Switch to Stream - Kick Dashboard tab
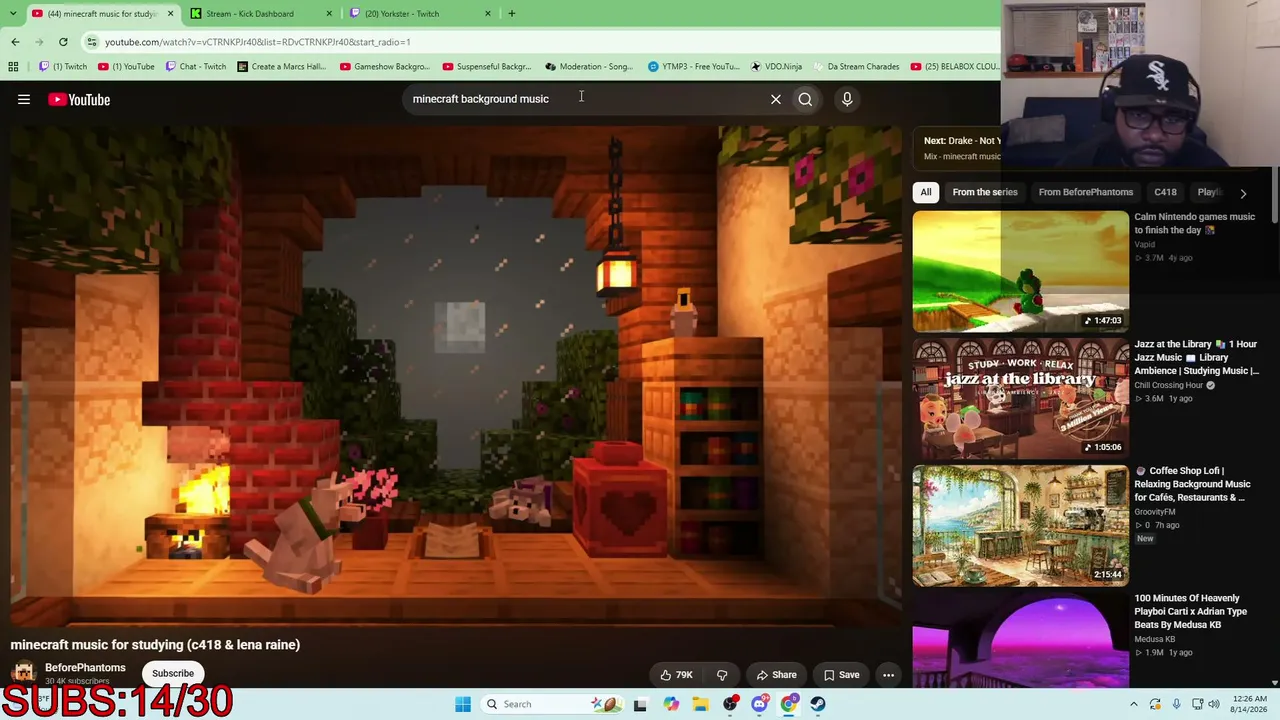The width and height of the screenshot is (1280, 720). pyautogui.click(x=260, y=14)
